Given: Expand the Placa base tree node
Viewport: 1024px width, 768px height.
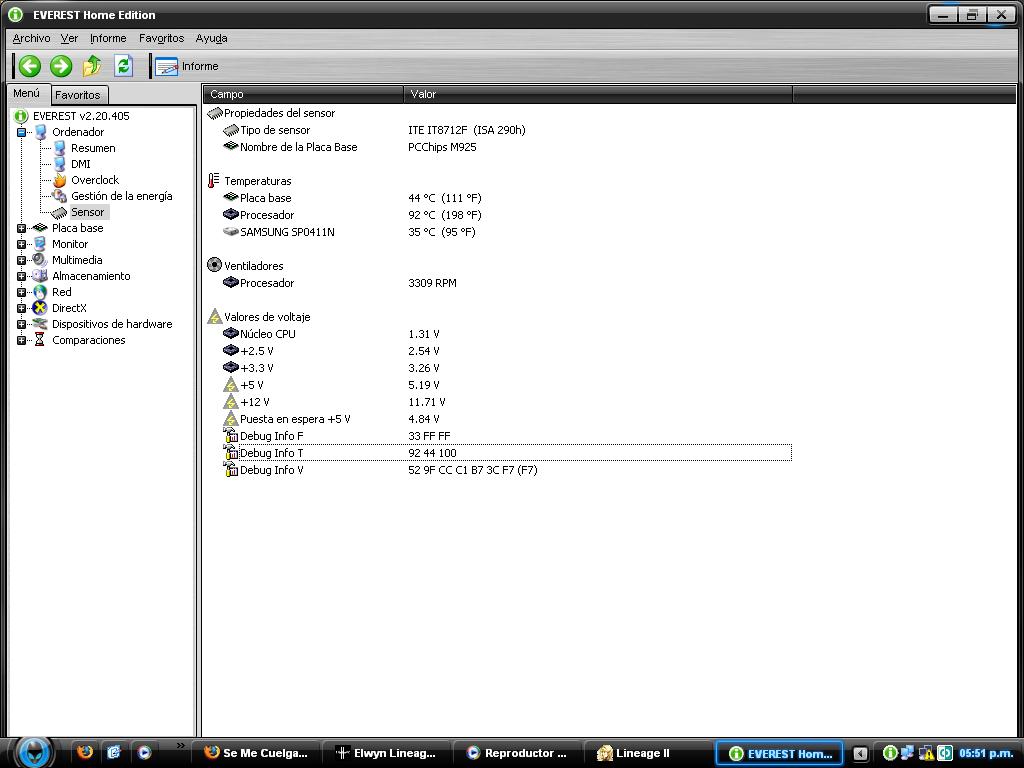Looking at the screenshot, I should click(21, 228).
